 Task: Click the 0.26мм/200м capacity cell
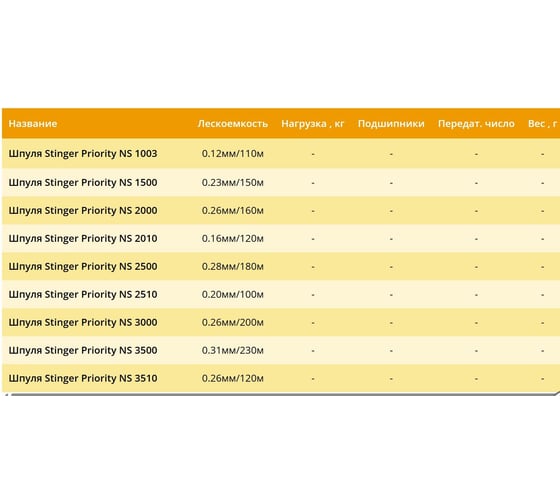[x=232, y=322]
